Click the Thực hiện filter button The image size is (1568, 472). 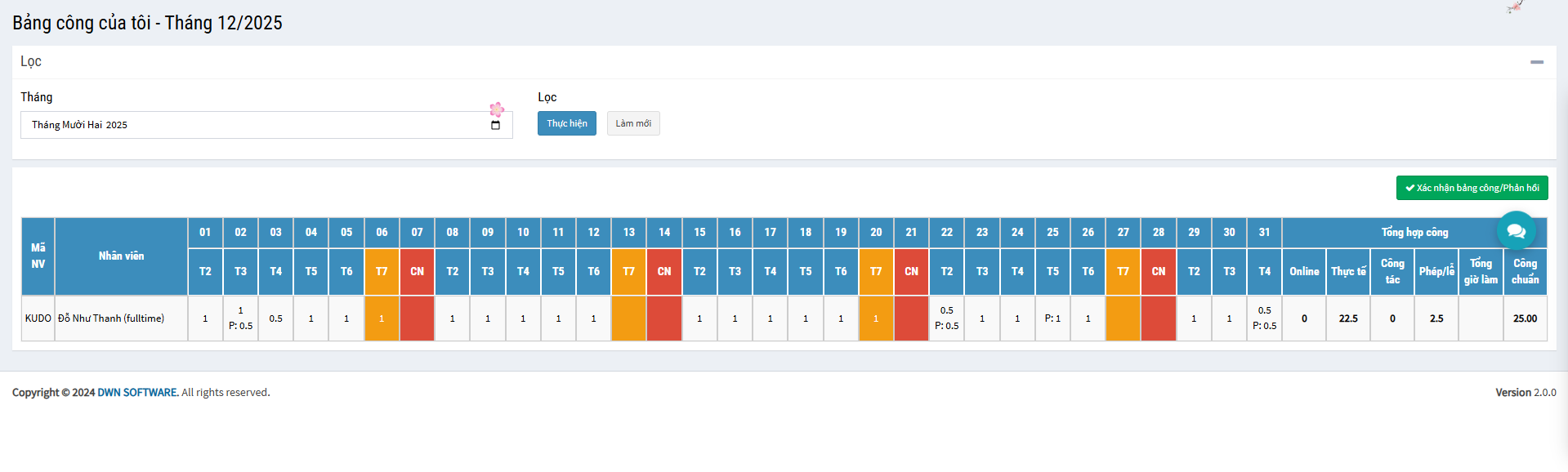tap(566, 123)
